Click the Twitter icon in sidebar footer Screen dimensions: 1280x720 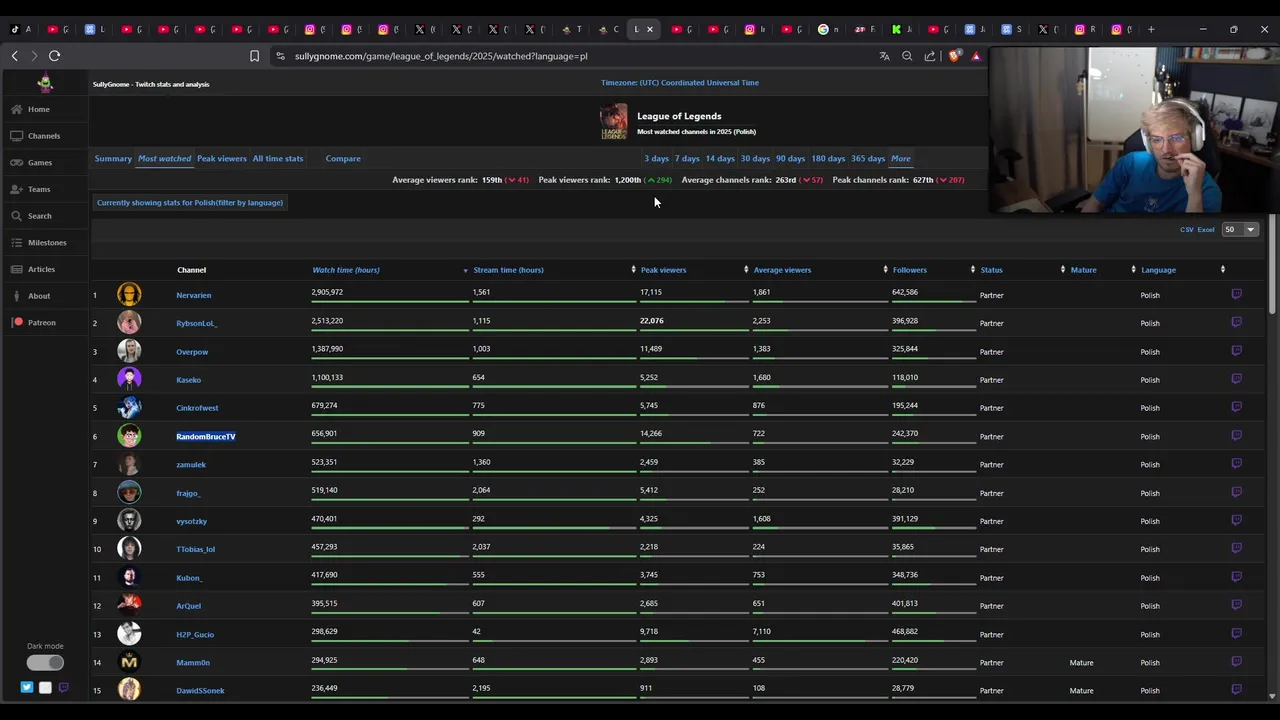pos(27,688)
